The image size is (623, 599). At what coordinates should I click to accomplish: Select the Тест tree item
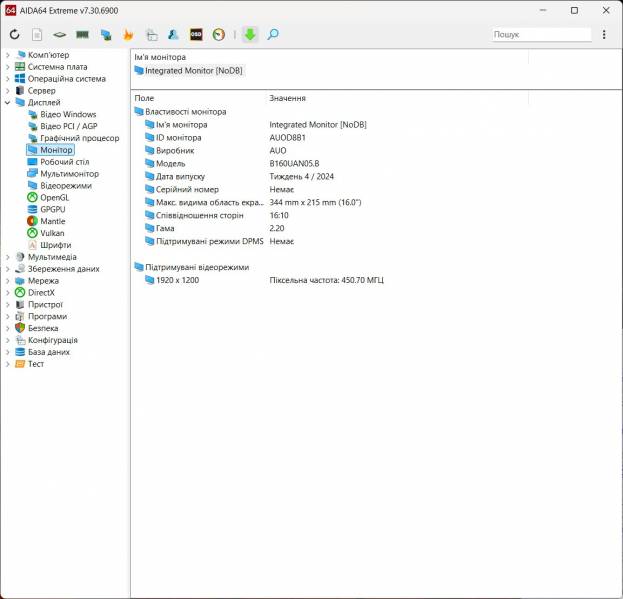(29, 364)
